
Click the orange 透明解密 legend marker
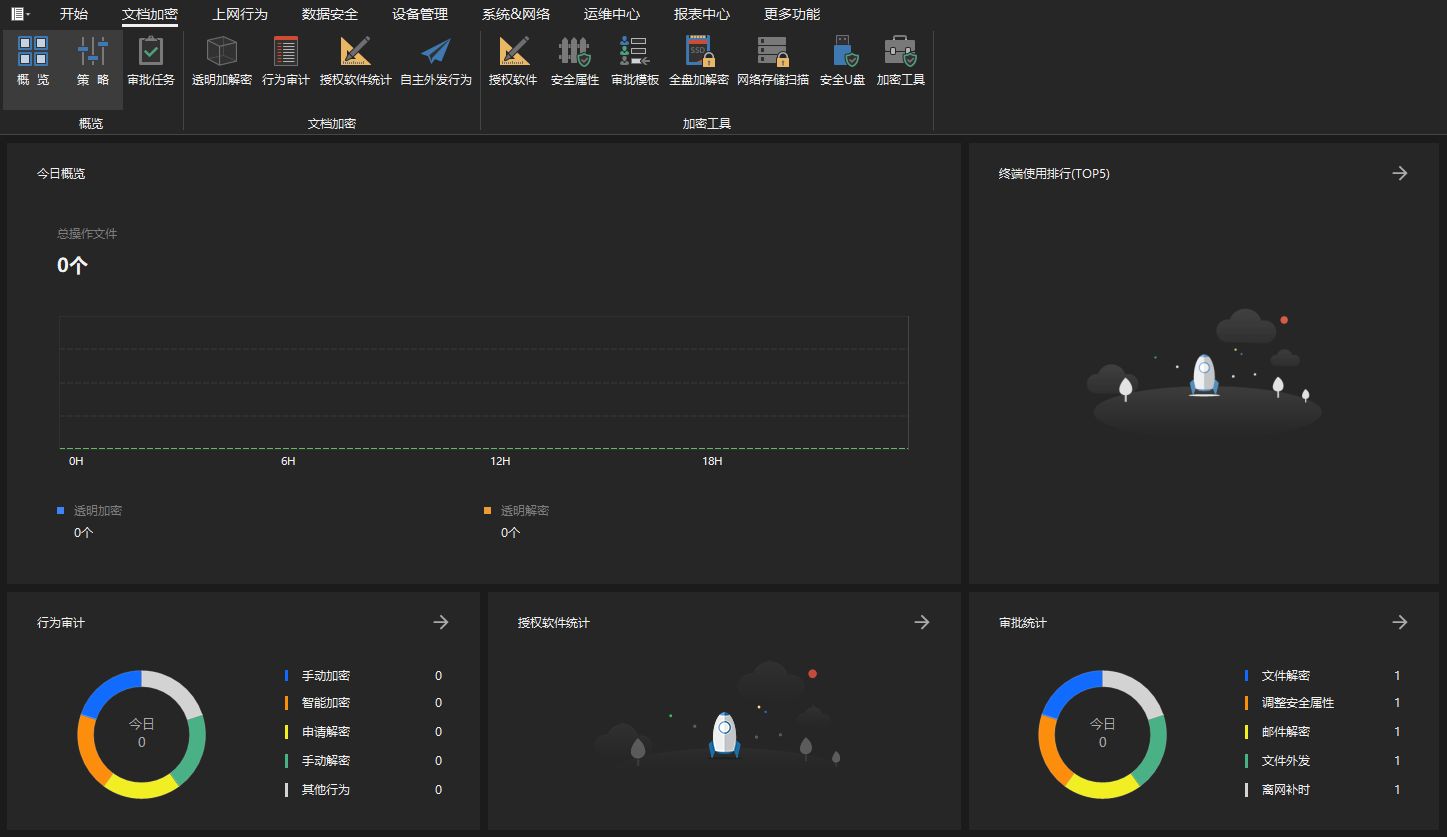click(487, 510)
